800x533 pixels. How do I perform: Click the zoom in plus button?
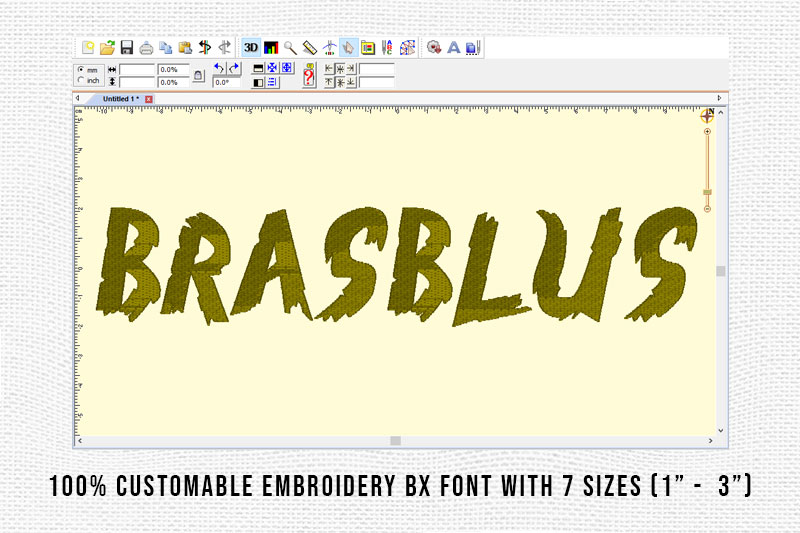tap(707, 132)
